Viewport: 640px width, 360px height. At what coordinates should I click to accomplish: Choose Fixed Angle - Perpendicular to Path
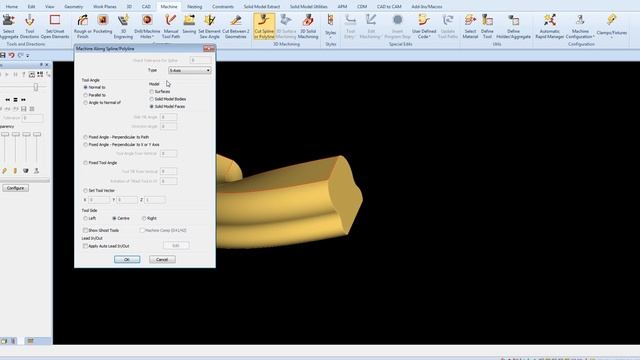[85, 137]
